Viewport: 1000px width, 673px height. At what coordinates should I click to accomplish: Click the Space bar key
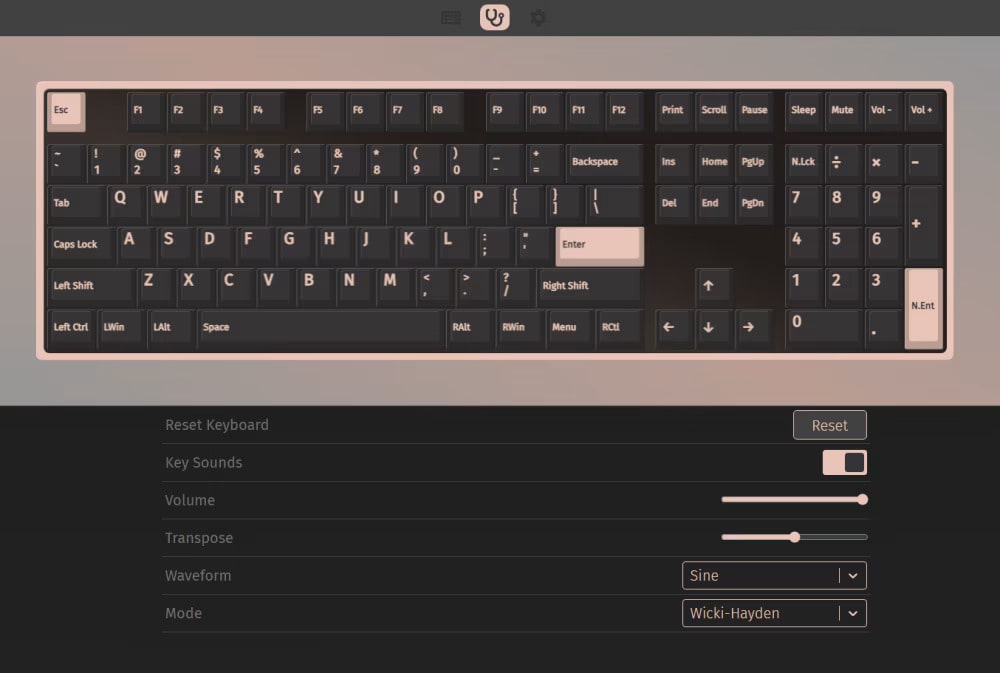pyautogui.click(x=320, y=327)
